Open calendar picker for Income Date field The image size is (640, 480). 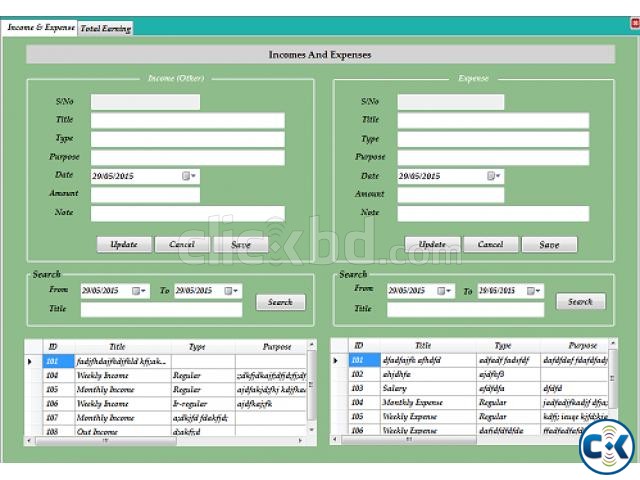(x=189, y=176)
